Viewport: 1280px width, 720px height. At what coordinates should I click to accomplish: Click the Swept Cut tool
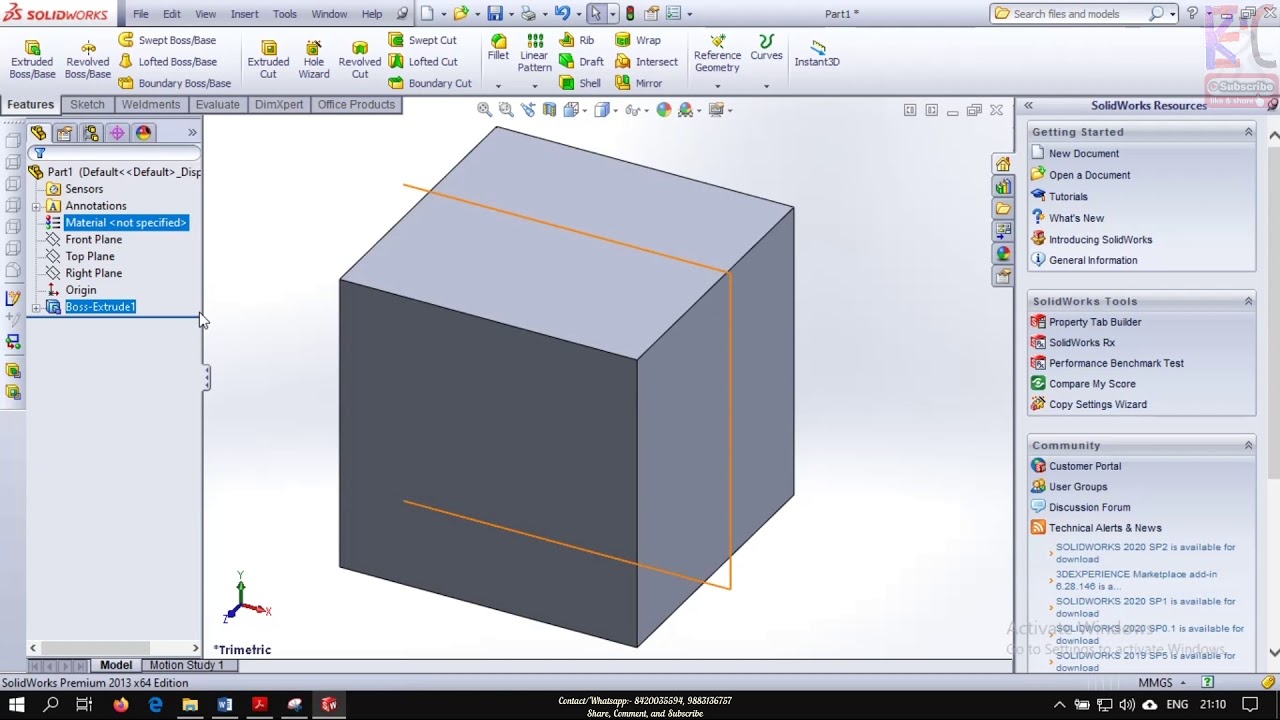click(422, 40)
